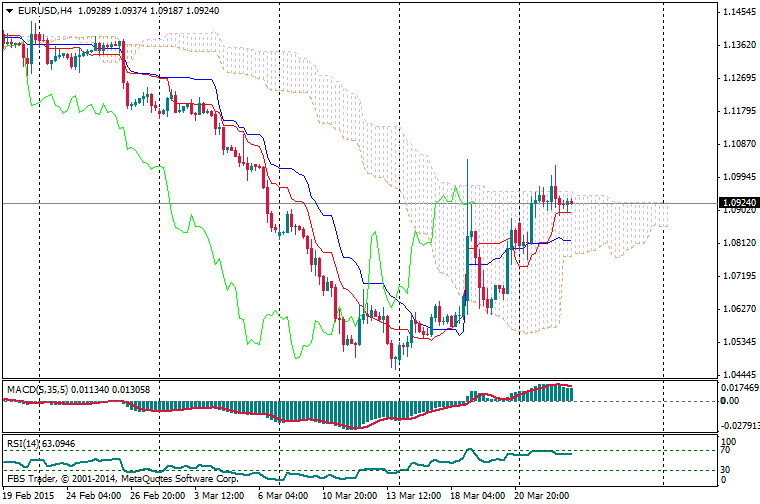Click the 18 Mar 04:00 time label
The image size is (760, 504).
coord(479,495)
